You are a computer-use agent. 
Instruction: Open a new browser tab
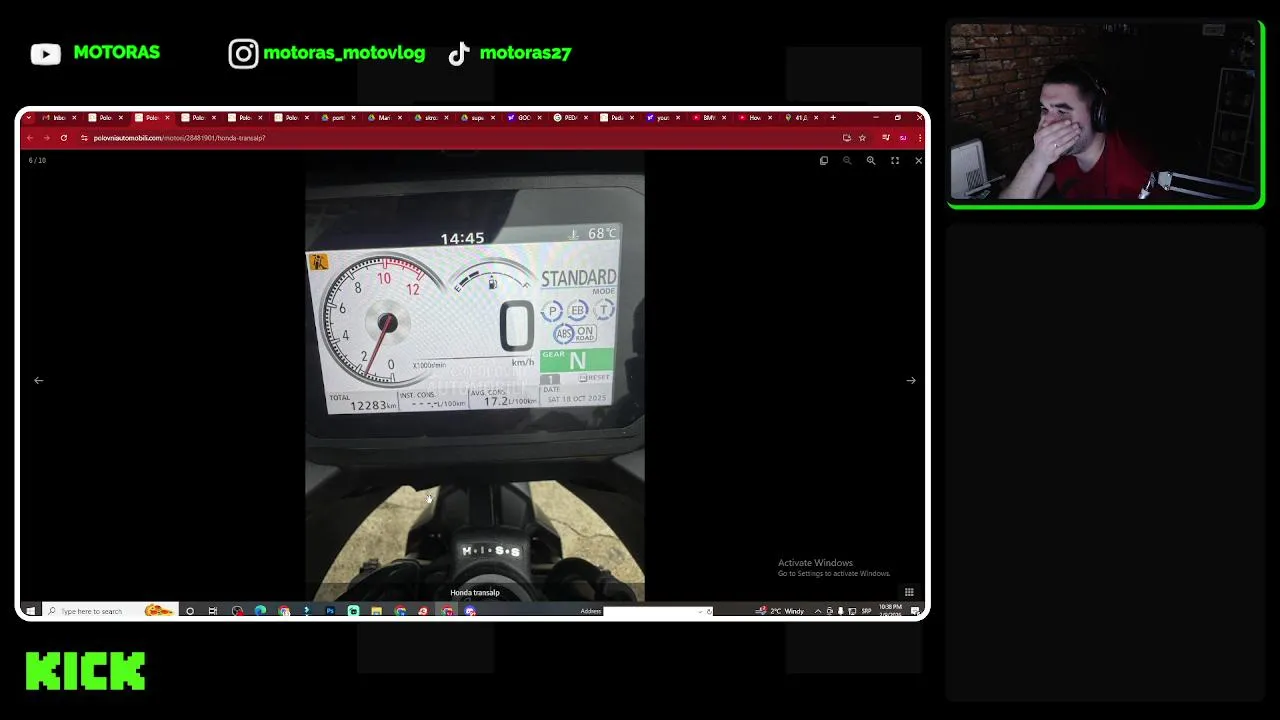click(832, 118)
